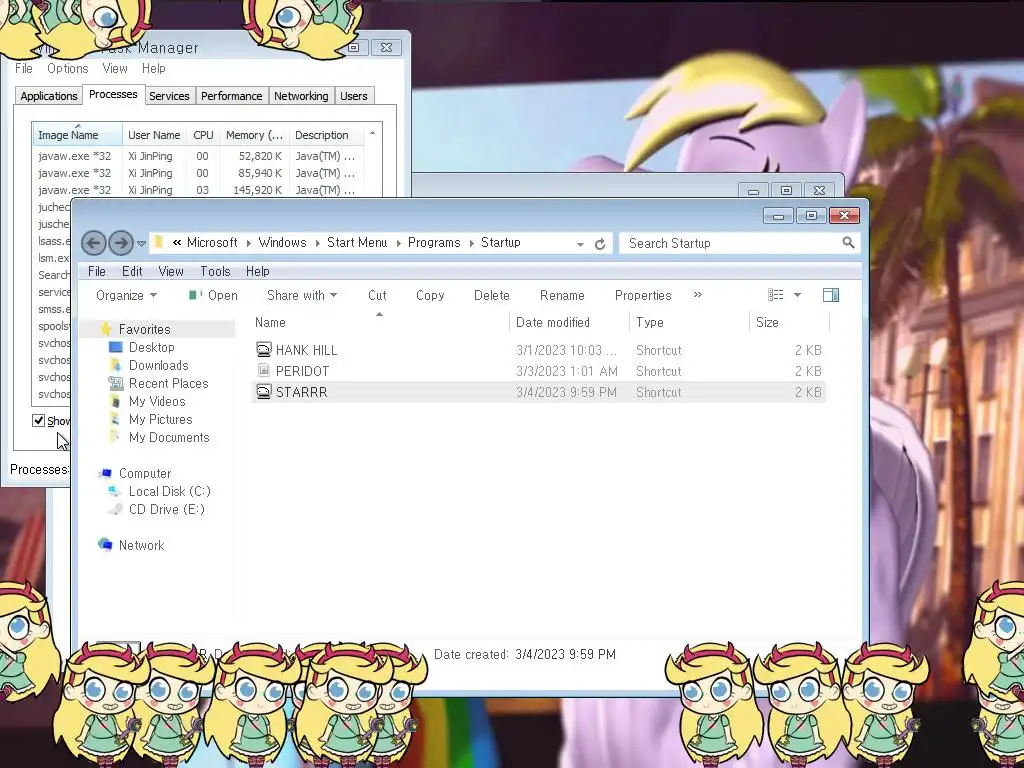Viewport: 1024px width, 768px height.
Task: Focus the Search Startup field
Action: (x=739, y=243)
